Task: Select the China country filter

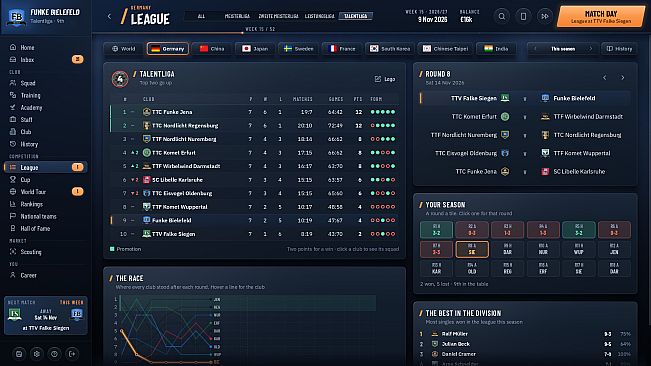Action: coord(212,49)
